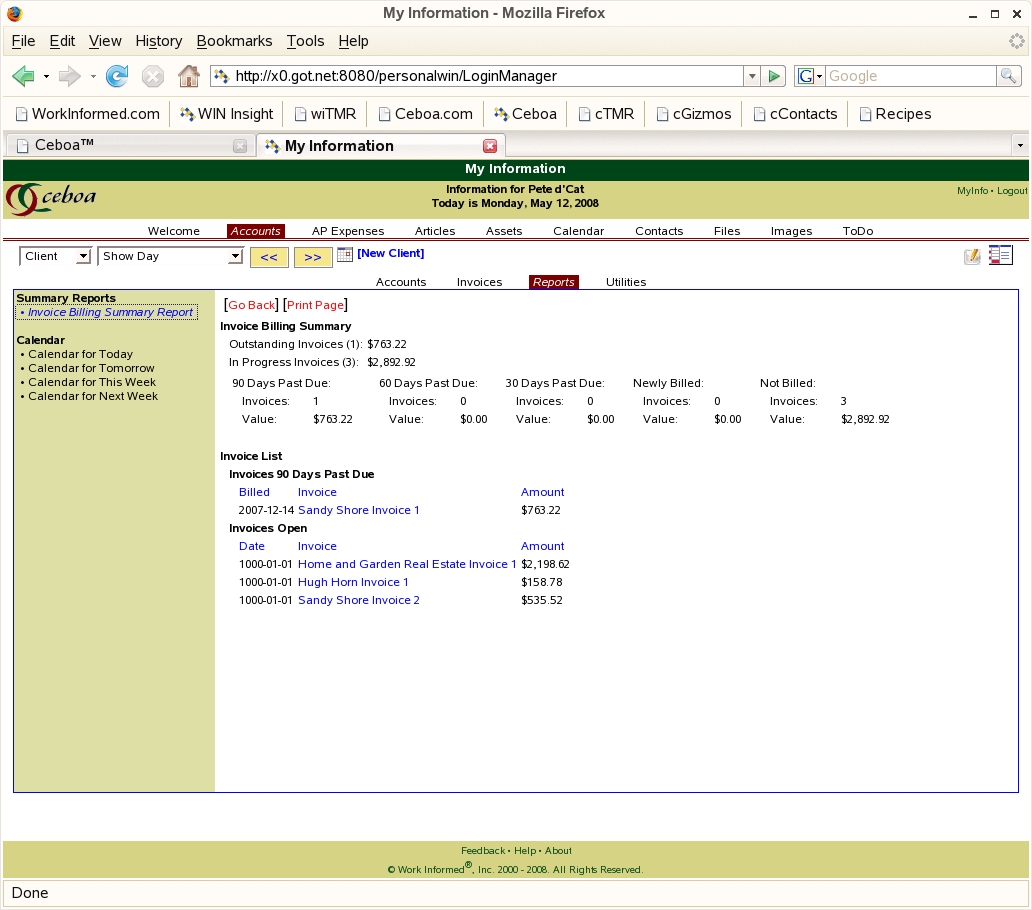This screenshot has height=910, width=1032.
Task: Click the Go Back link
Action: coord(251,305)
